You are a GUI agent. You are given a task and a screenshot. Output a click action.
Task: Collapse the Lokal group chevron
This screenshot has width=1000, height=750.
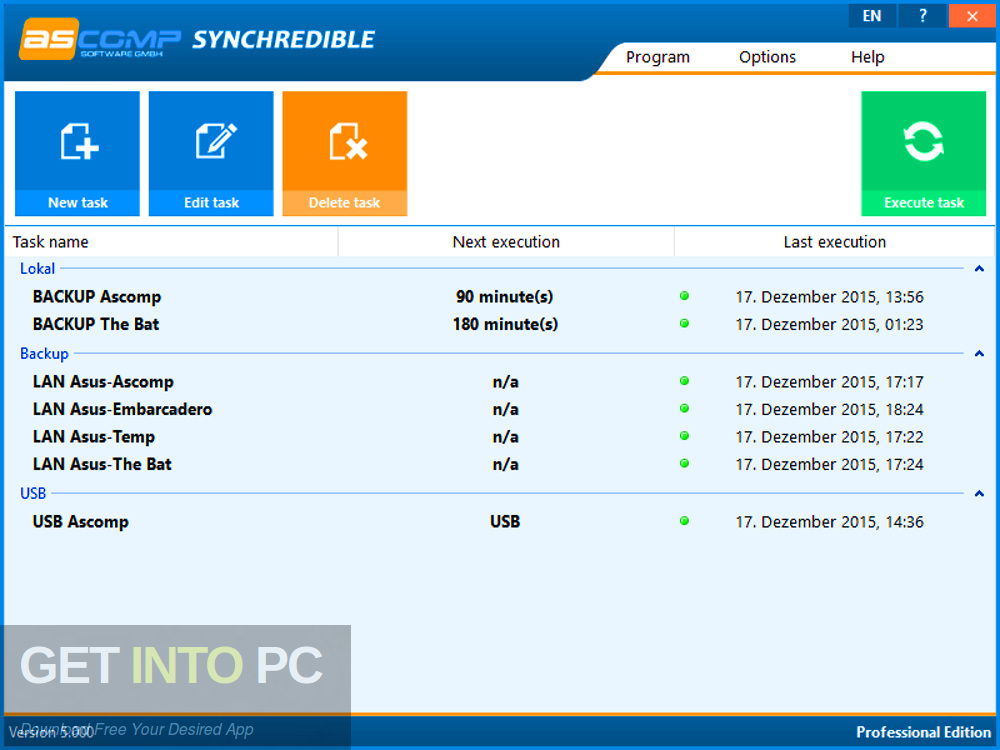point(979,268)
